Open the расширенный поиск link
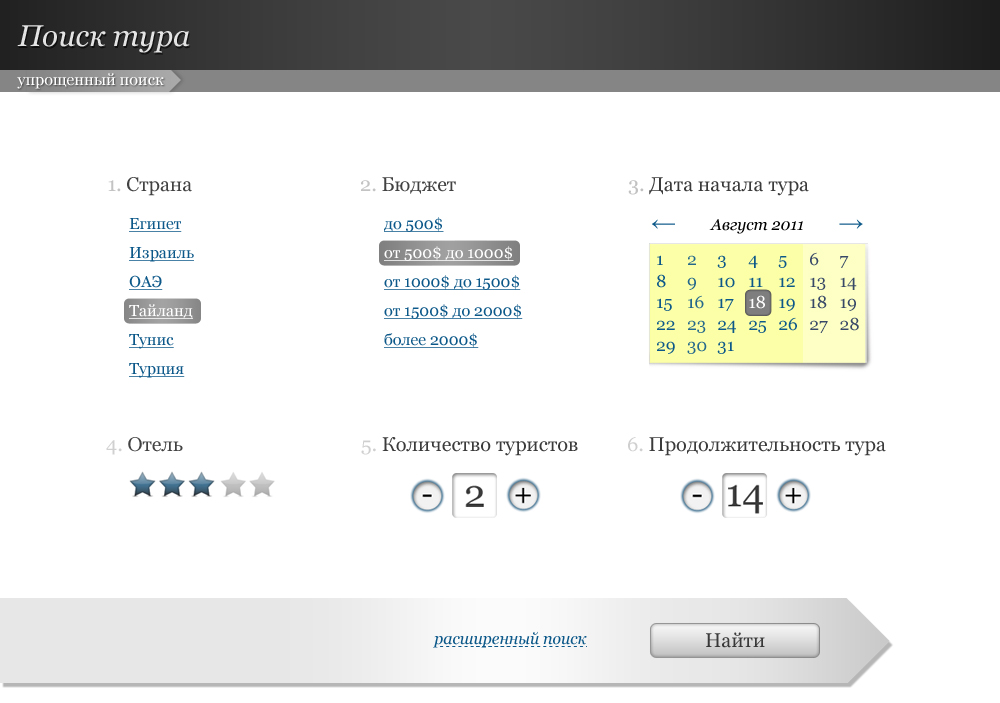 click(x=510, y=639)
